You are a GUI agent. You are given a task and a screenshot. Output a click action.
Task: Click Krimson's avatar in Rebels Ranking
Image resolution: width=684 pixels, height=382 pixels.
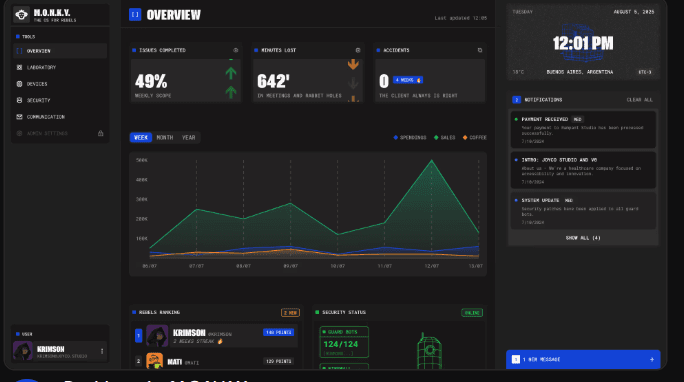click(157, 336)
